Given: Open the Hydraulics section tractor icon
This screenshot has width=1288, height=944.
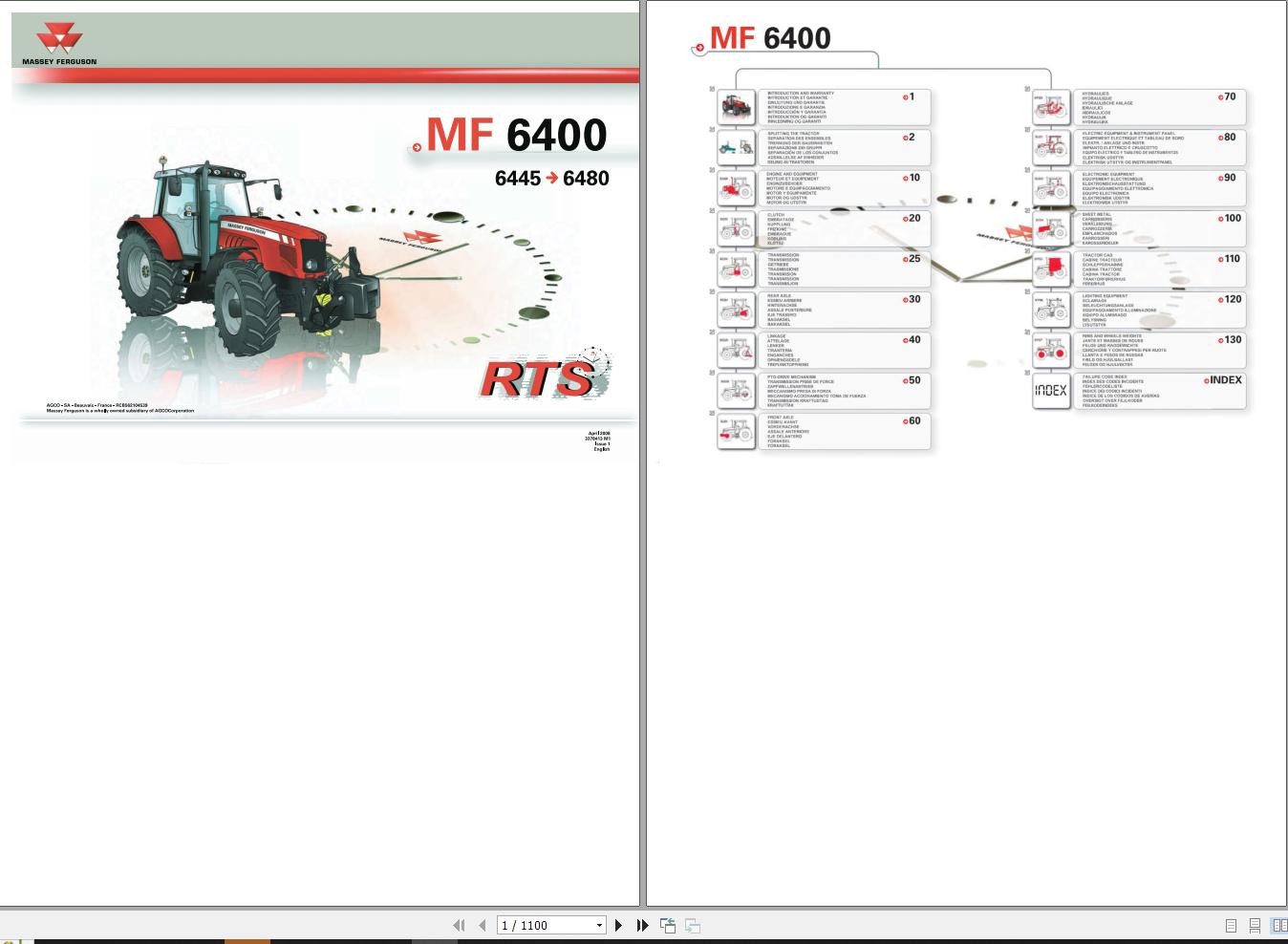Looking at the screenshot, I should [1051, 106].
